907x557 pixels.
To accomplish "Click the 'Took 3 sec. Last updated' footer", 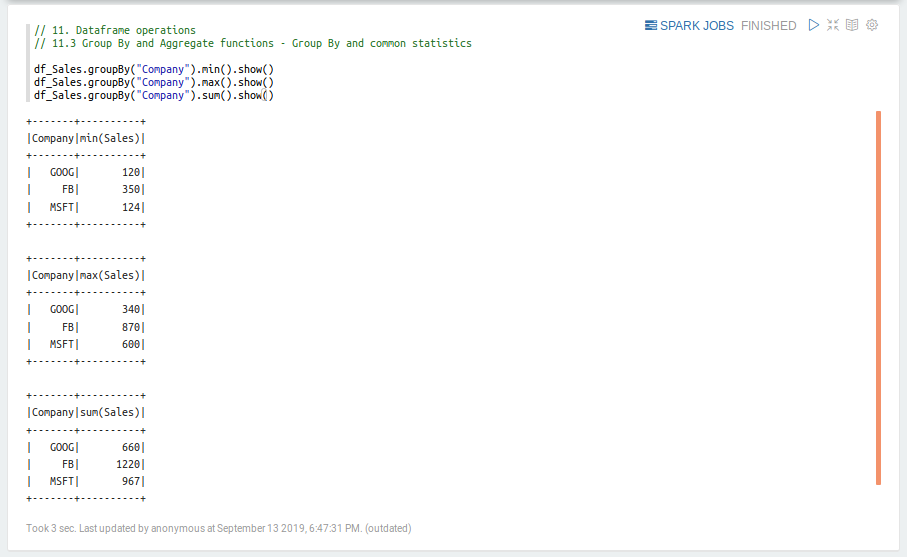I will pyautogui.click(x=219, y=528).
